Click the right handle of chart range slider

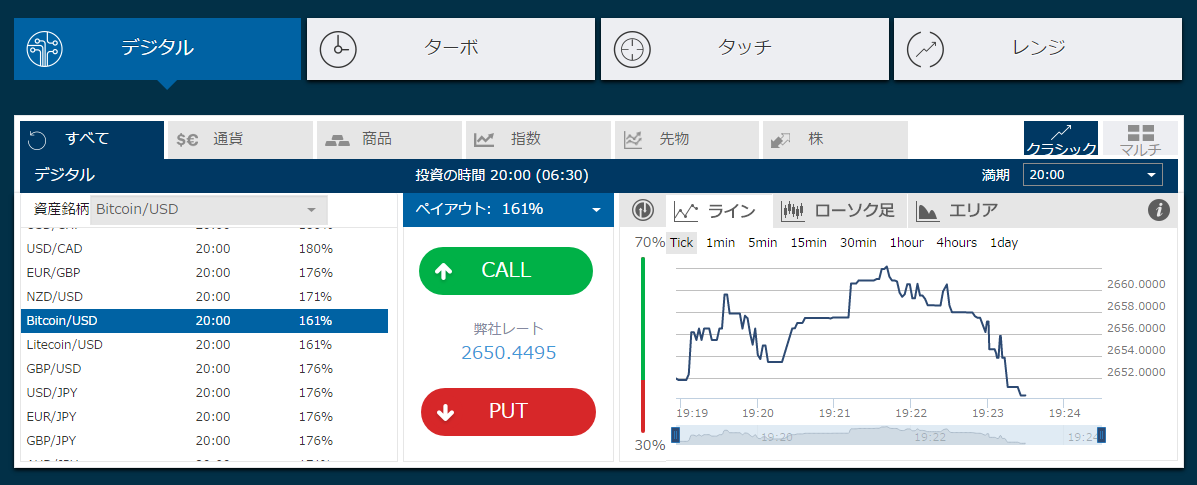click(x=1101, y=435)
